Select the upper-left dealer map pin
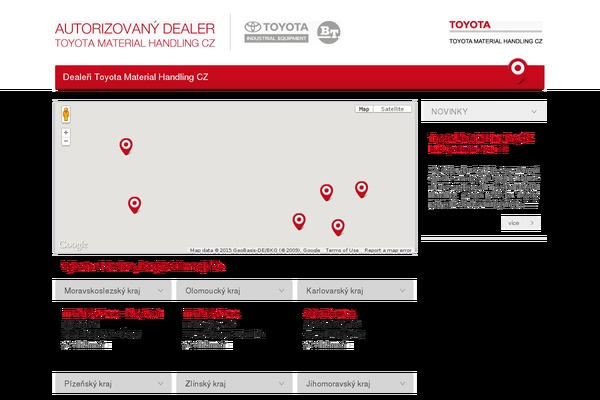 click(126, 146)
